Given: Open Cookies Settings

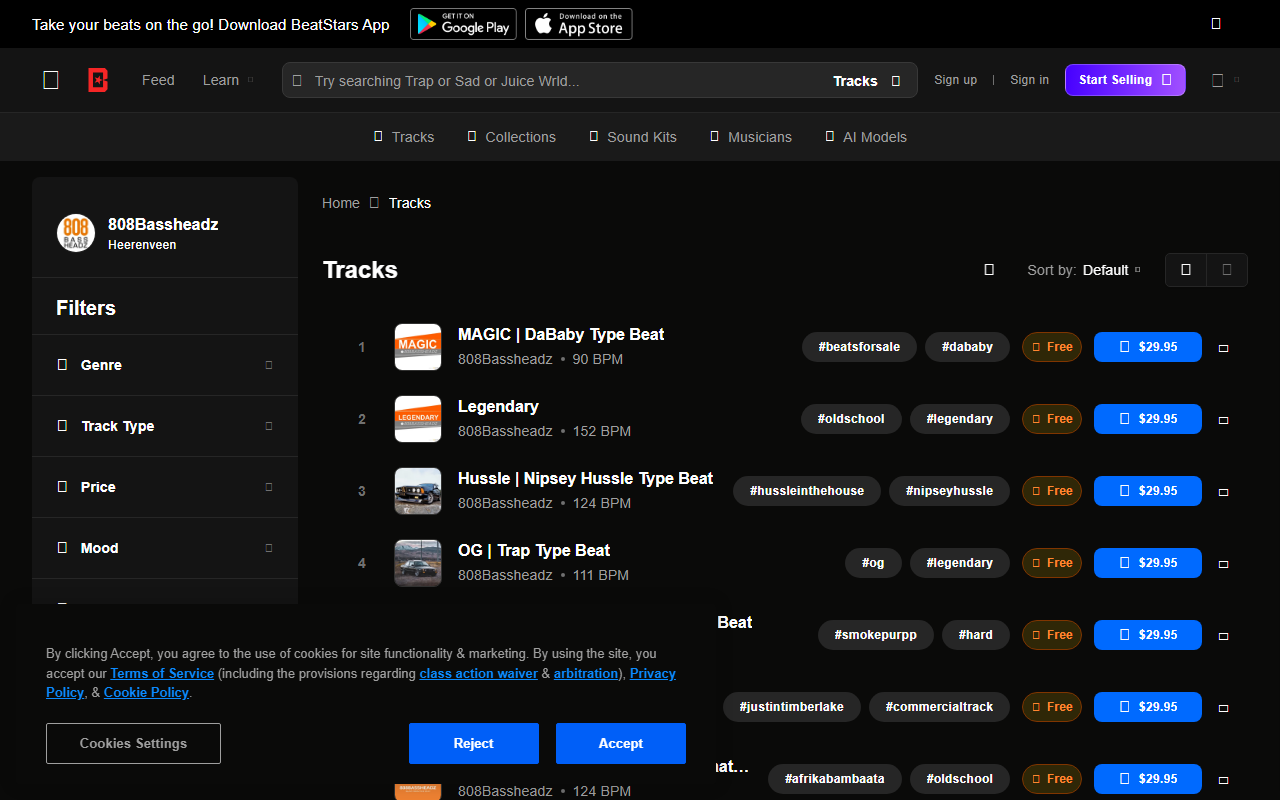Looking at the screenshot, I should (x=133, y=743).
